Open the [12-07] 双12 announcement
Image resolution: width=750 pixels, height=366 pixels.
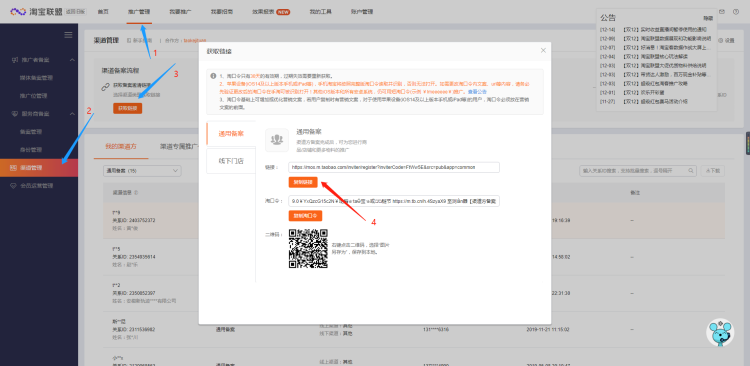[x=655, y=48]
